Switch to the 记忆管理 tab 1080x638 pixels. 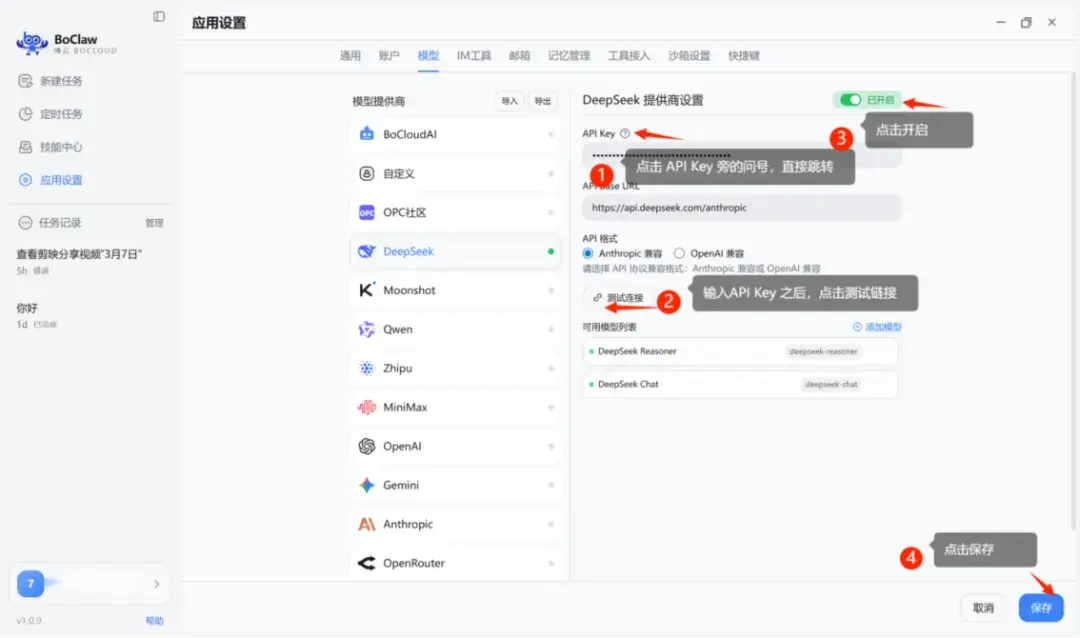569,56
